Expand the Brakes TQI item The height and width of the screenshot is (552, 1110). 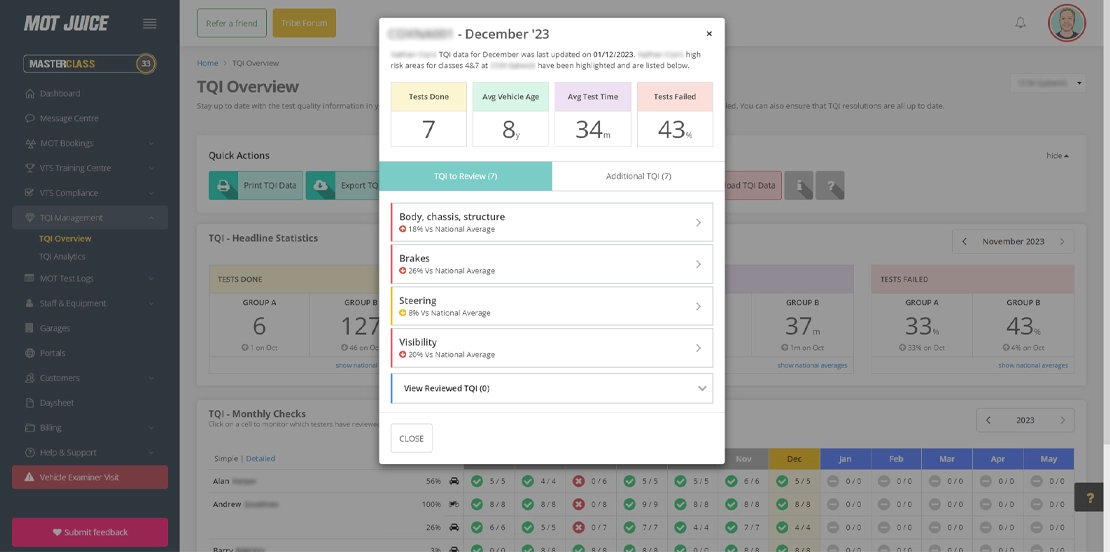(551, 264)
